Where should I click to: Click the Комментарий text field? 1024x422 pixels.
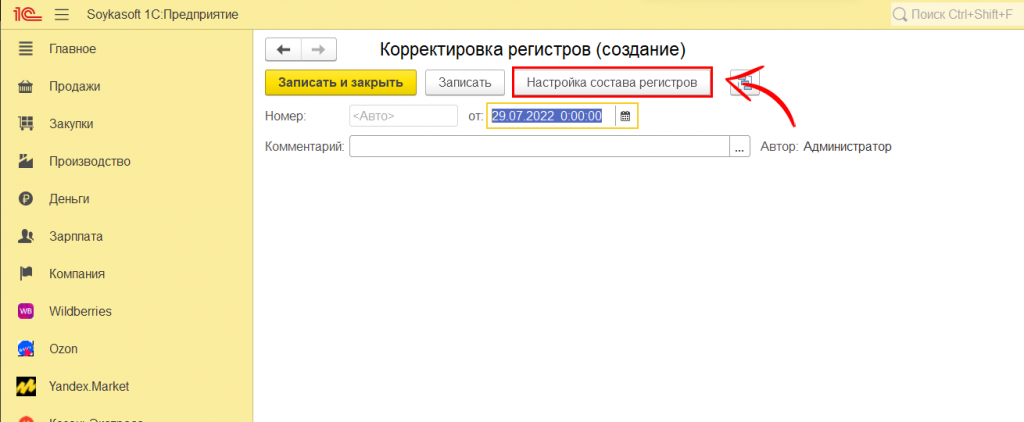pos(540,147)
